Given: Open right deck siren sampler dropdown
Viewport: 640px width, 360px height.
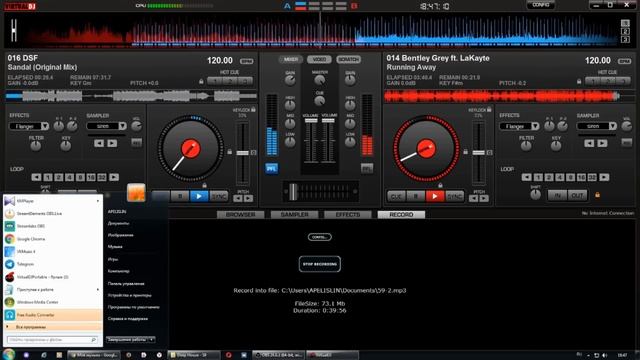Looking at the screenshot, I should [613, 126].
